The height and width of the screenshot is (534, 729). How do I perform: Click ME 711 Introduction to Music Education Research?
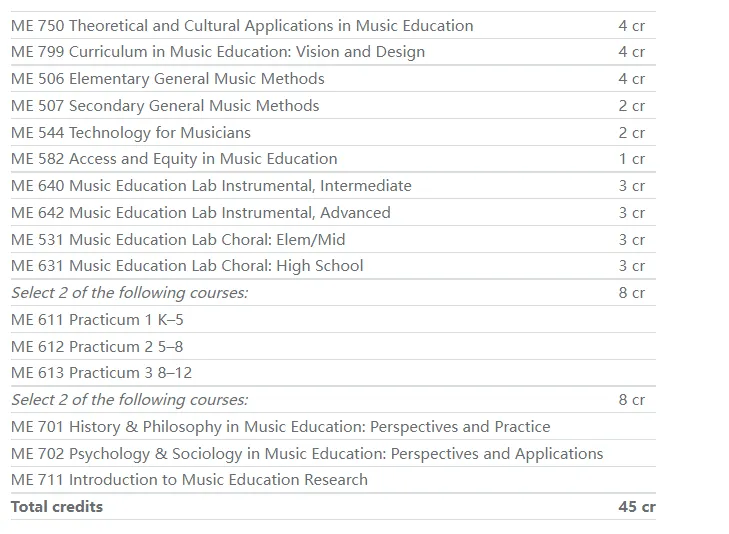pos(189,480)
